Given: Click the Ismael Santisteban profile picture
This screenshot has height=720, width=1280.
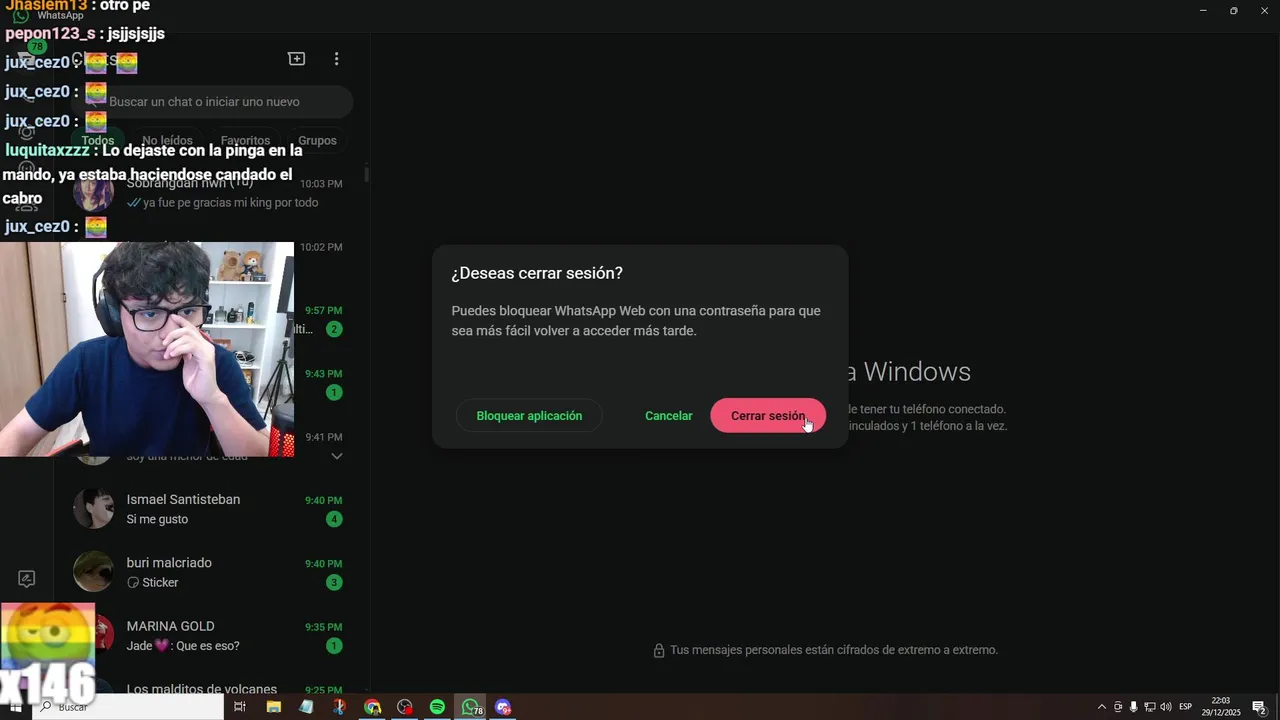Looking at the screenshot, I should click(x=93, y=509).
